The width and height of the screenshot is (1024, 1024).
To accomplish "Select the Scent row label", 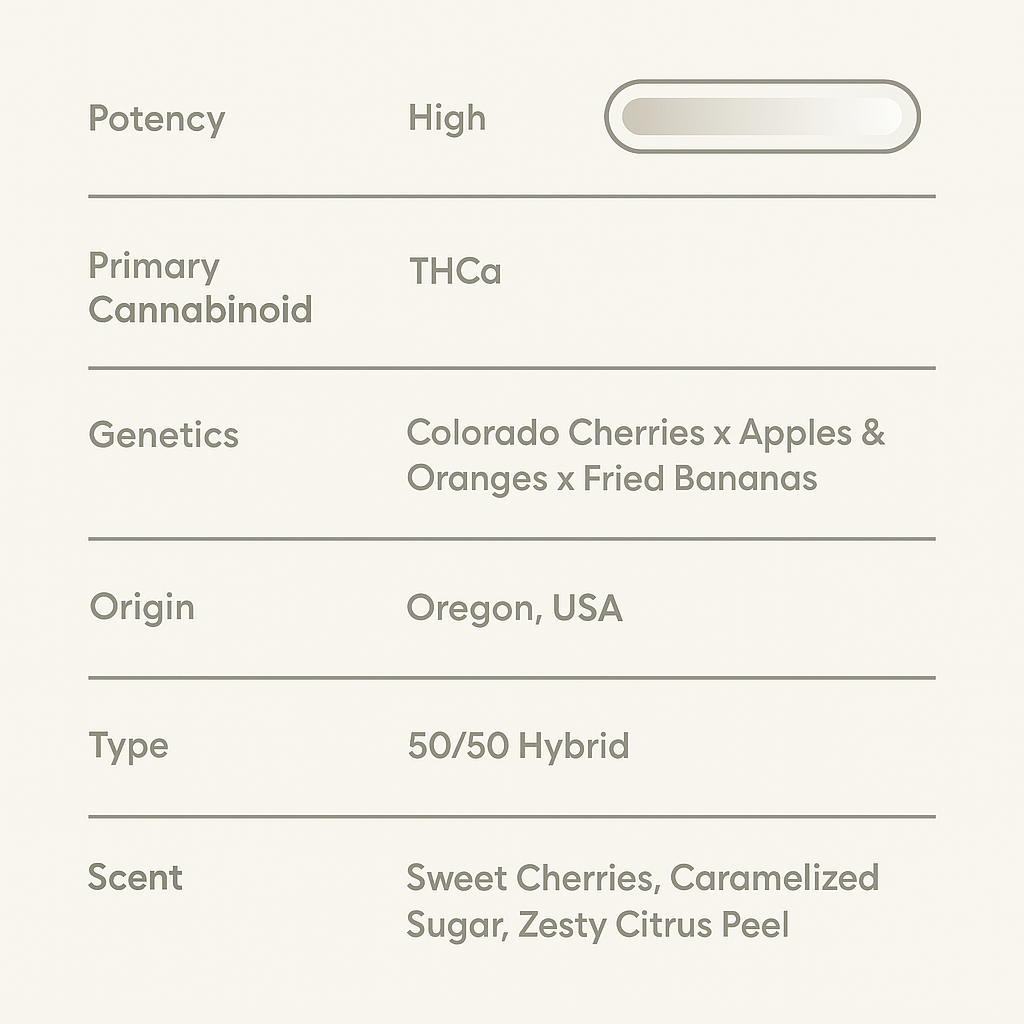I will point(135,878).
